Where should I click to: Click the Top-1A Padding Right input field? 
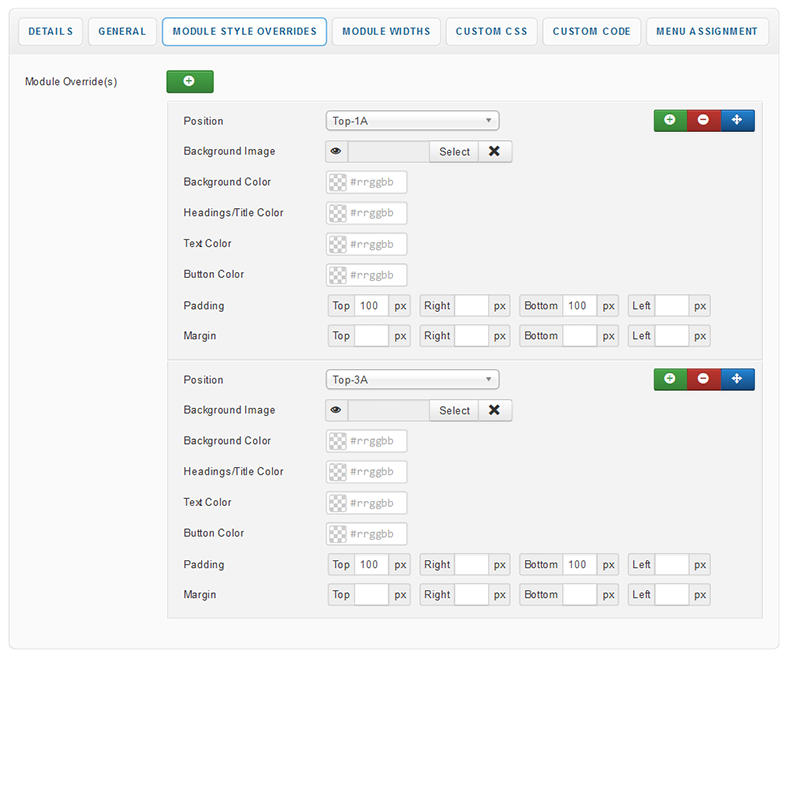pos(471,306)
